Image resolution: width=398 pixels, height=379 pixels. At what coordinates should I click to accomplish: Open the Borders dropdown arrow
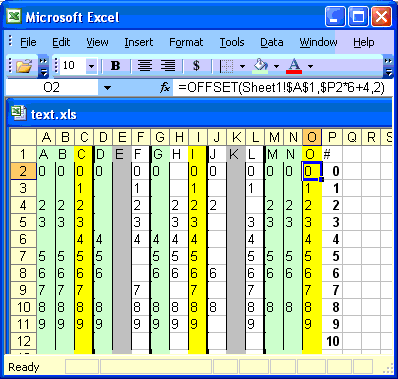coord(242,66)
